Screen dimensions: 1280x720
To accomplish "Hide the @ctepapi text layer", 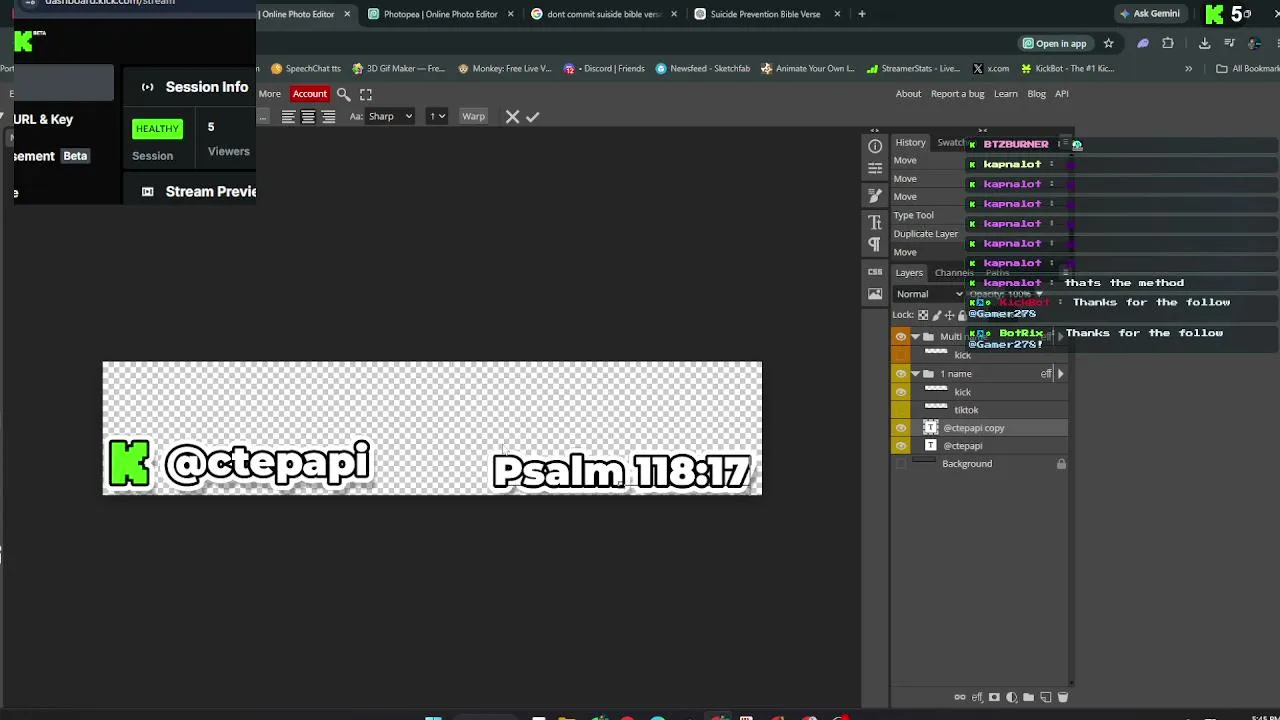I will coord(901,446).
